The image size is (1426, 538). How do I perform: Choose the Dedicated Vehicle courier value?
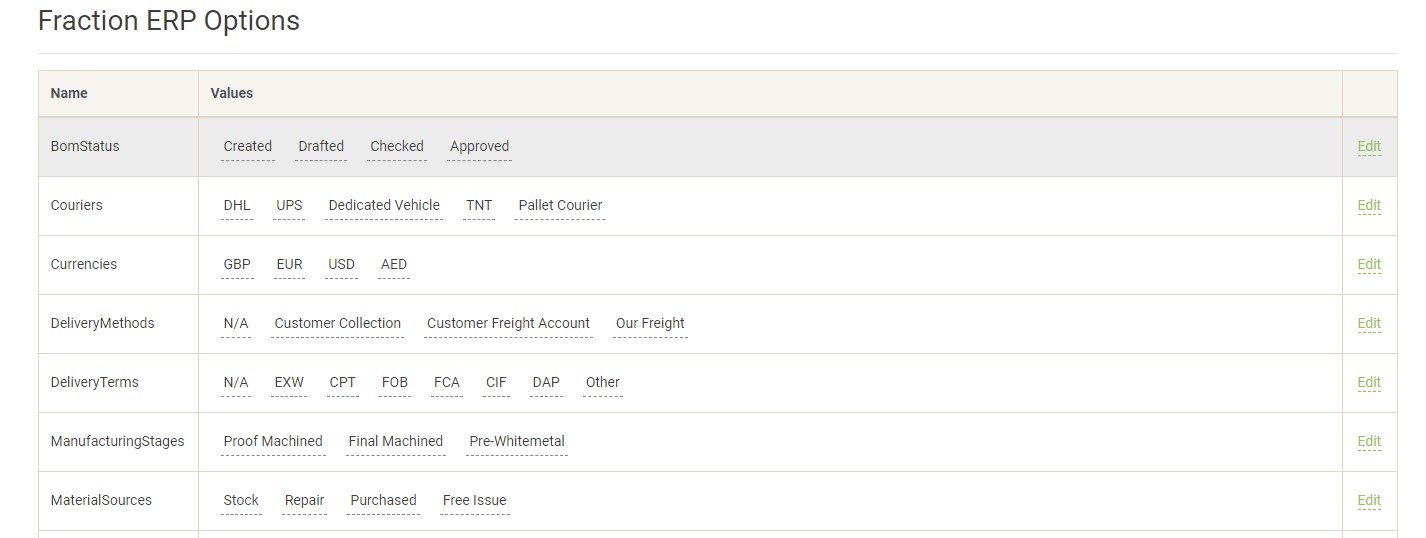384,205
